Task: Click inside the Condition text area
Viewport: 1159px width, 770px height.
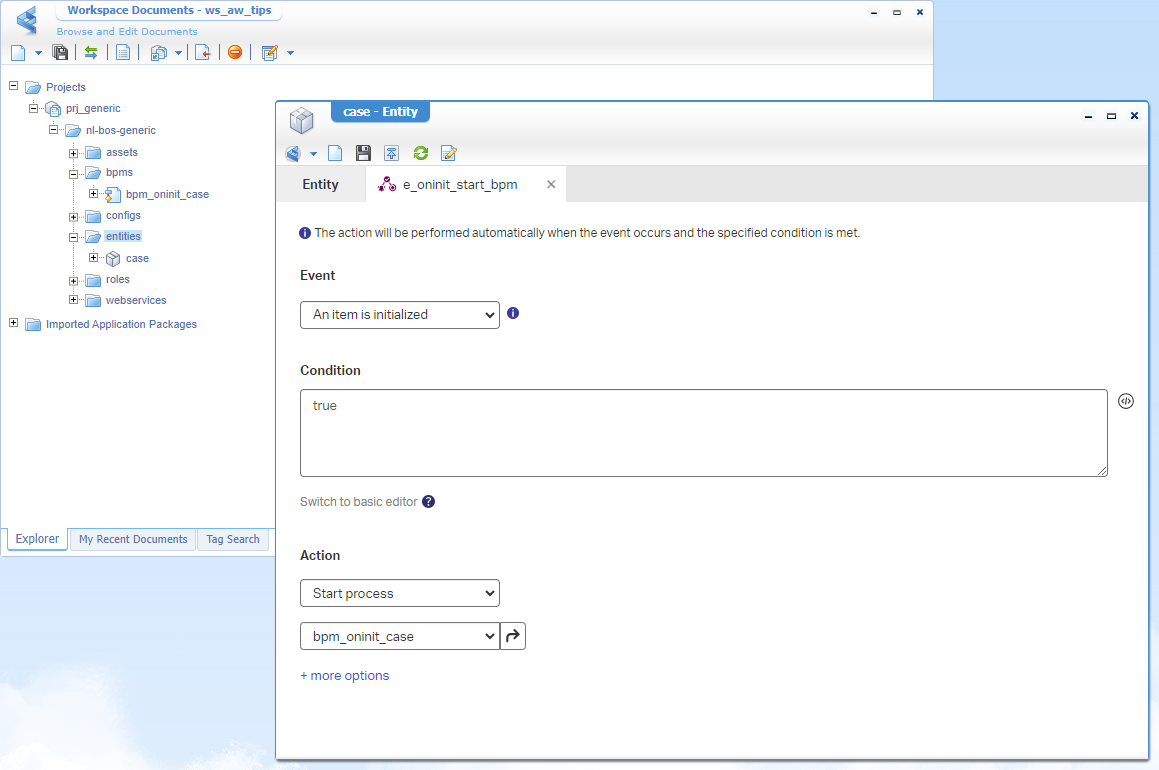Action: click(703, 433)
